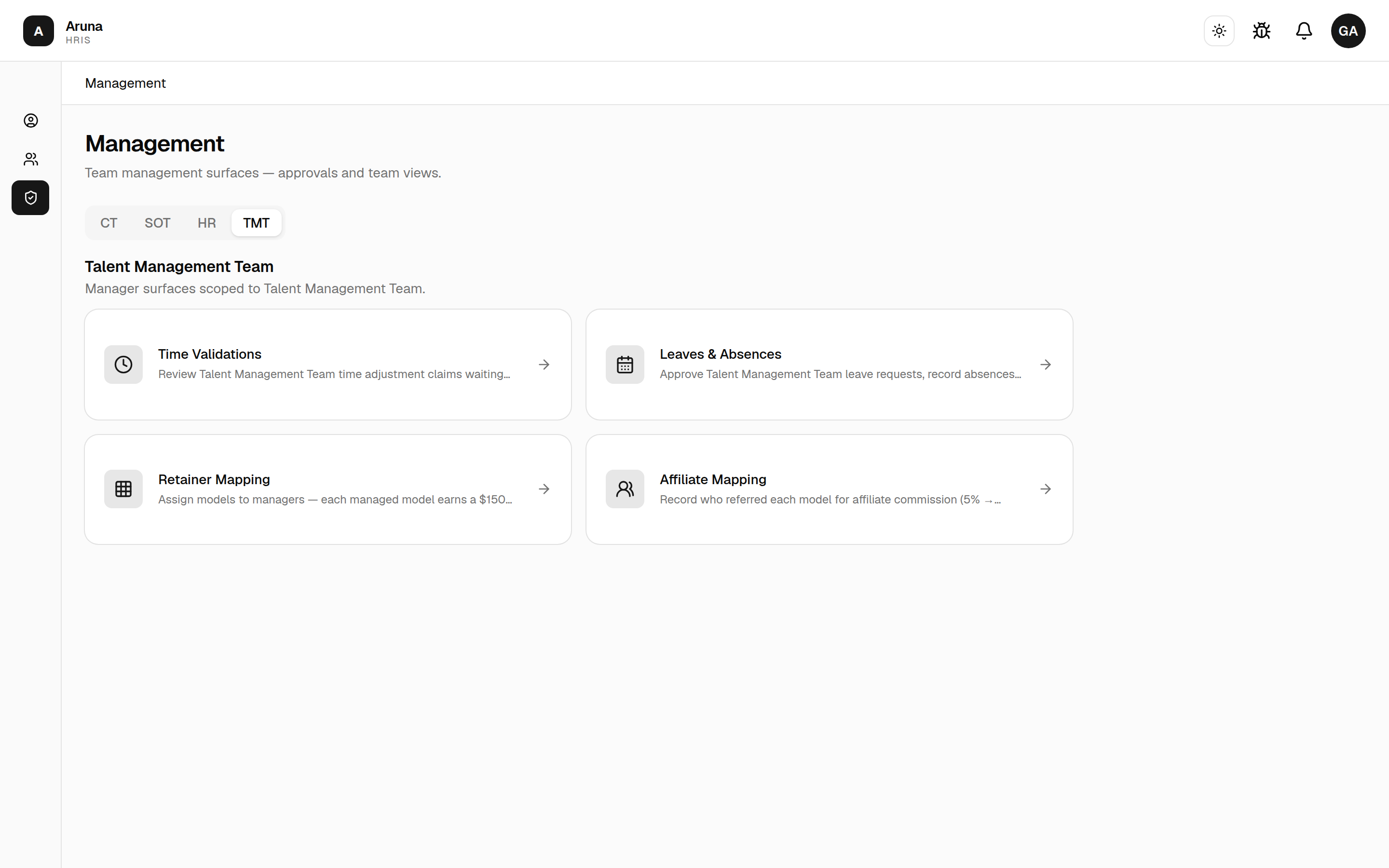The image size is (1389, 868).
Task: Click the clock icon on Time Validations
Action: coord(123,365)
